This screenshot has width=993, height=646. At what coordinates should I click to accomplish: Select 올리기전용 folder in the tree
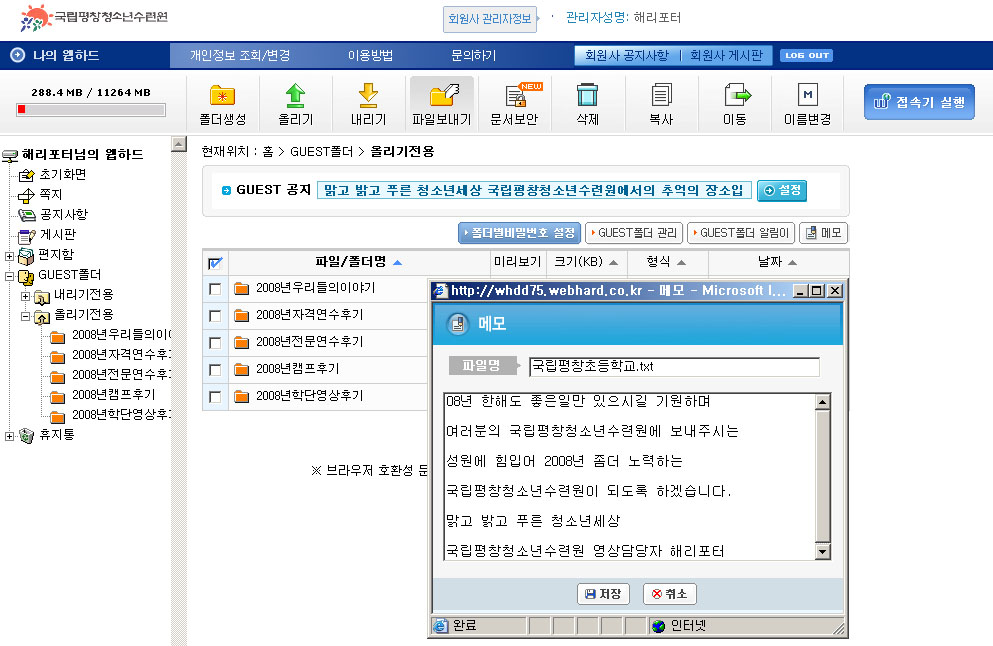(84, 315)
